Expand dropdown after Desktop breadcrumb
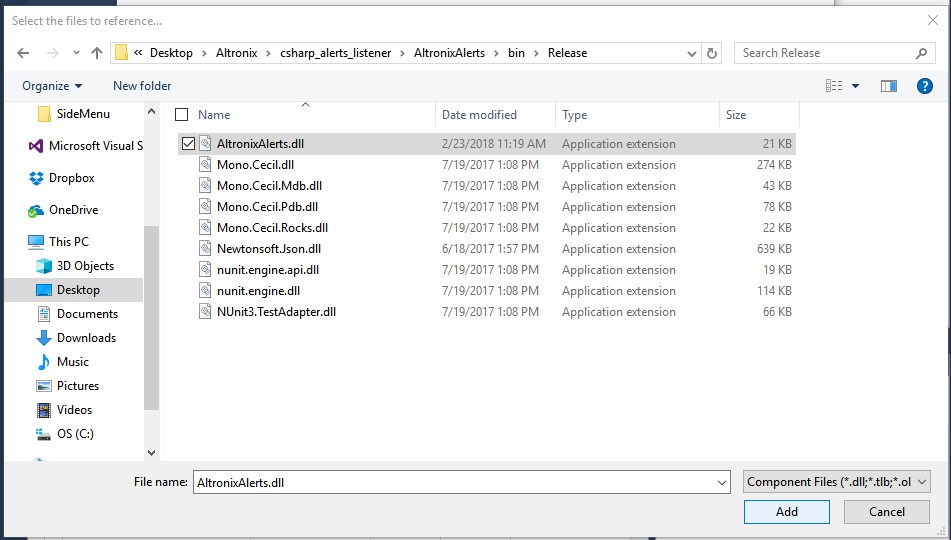 [x=204, y=53]
